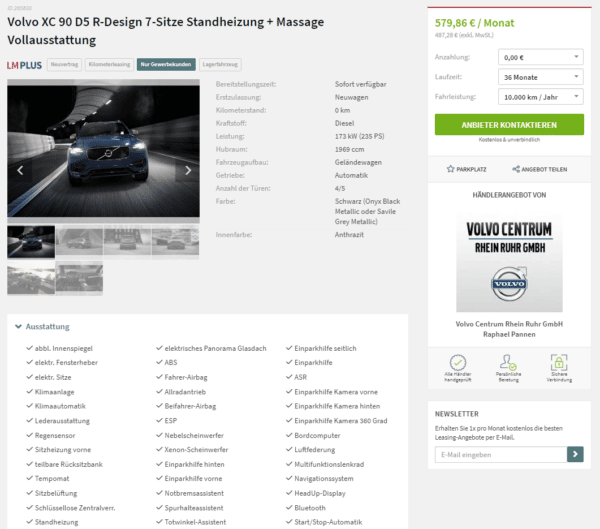This screenshot has height=529, width=600.
Task: Select the second thumbnail in the gallery
Action: [79, 242]
